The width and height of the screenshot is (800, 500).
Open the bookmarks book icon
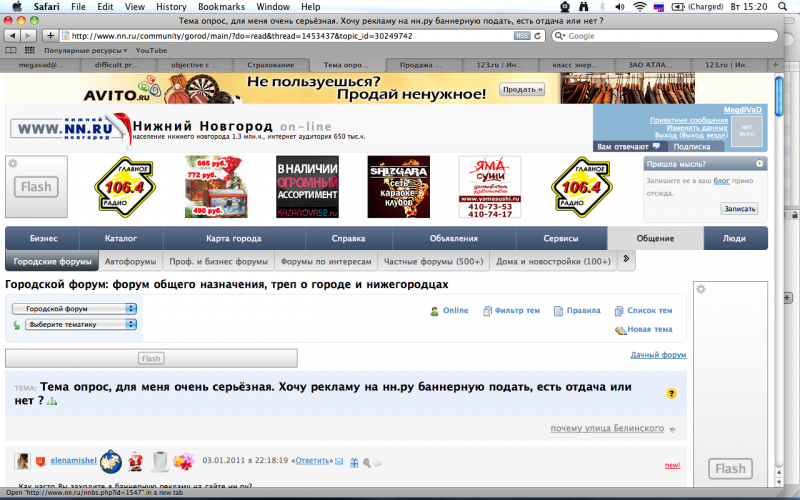11,51
